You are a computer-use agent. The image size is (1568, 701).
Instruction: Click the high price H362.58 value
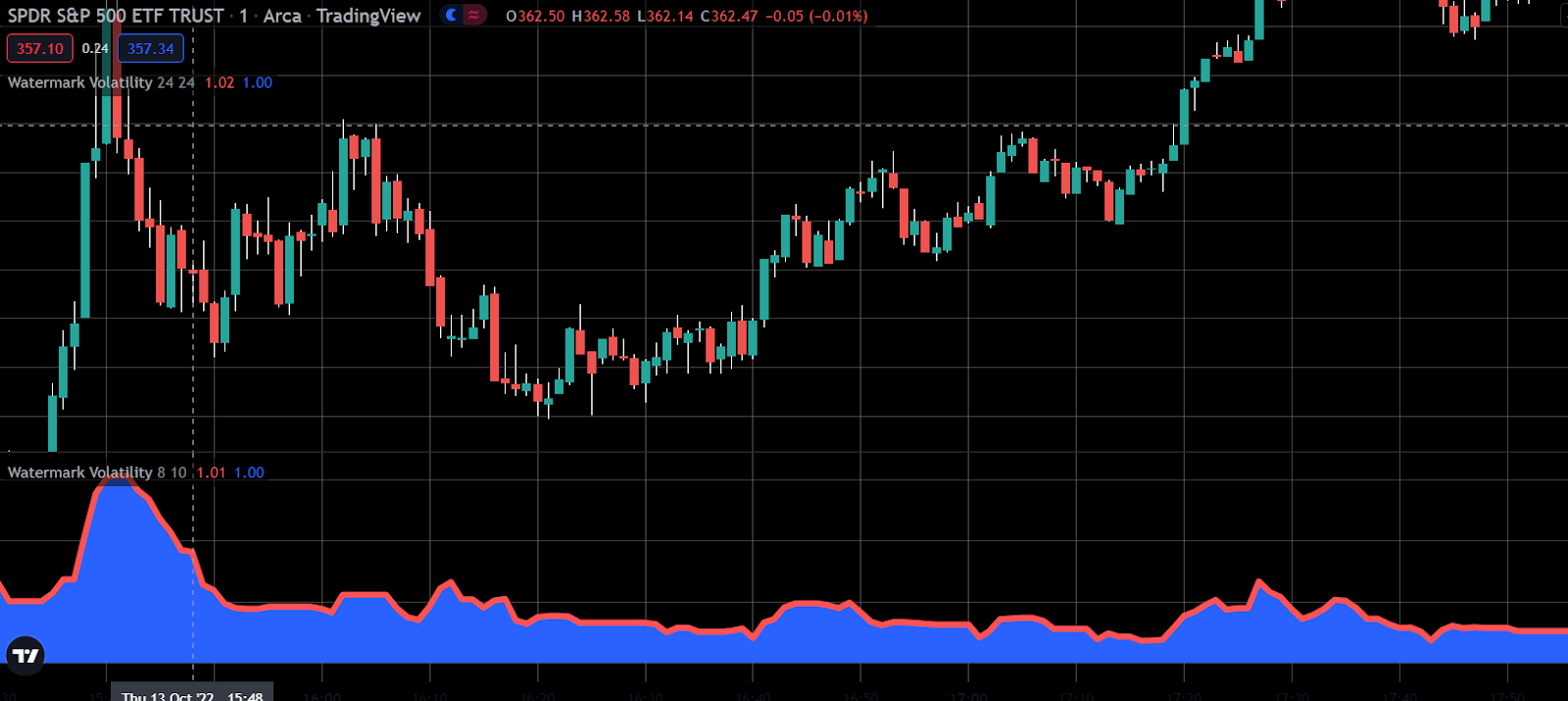(601, 16)
